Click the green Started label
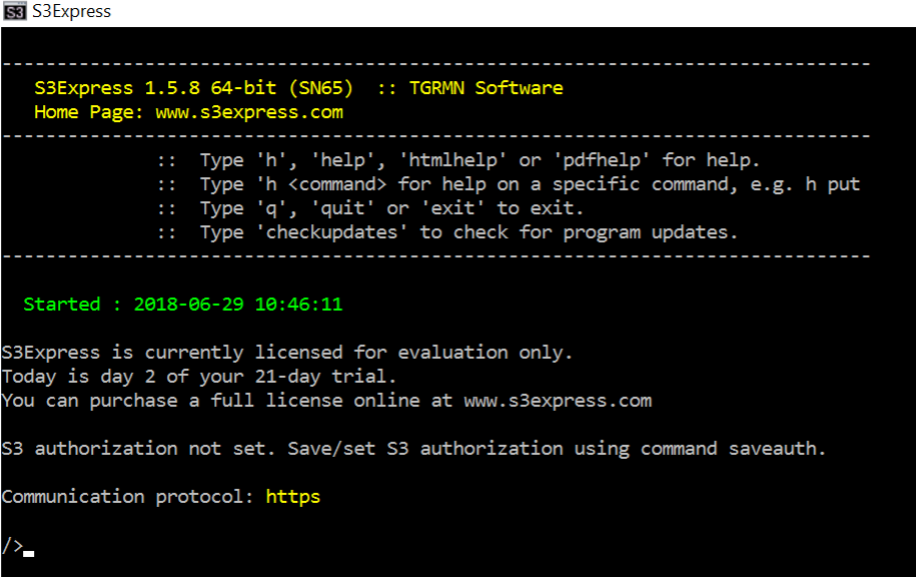The height and width of the screenshot is (577, 916). [x=62, y=304]
